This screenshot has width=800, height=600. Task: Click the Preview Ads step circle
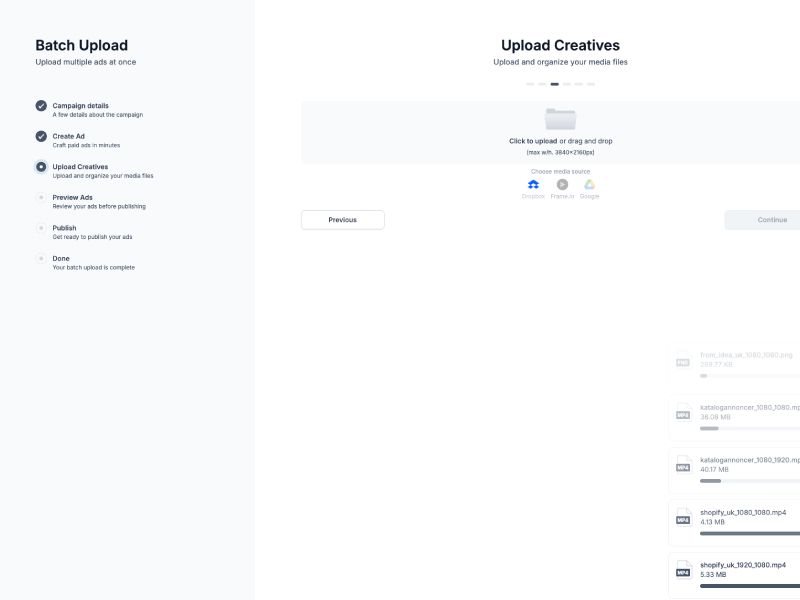coord(40,198)
